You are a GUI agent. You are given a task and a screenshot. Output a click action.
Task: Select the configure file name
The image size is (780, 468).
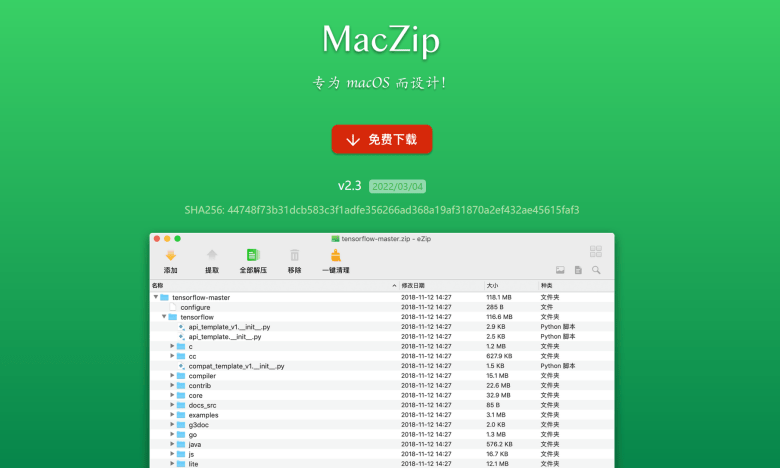coord(195,307)
